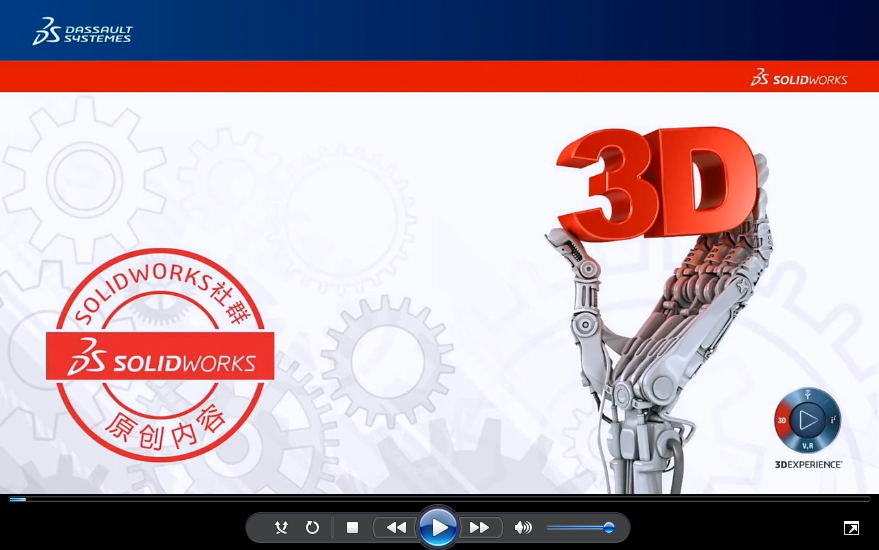The height and width of the screenshot is (550, 879).
Task: Click the fast-forward next button
Action: pos(479,528)
